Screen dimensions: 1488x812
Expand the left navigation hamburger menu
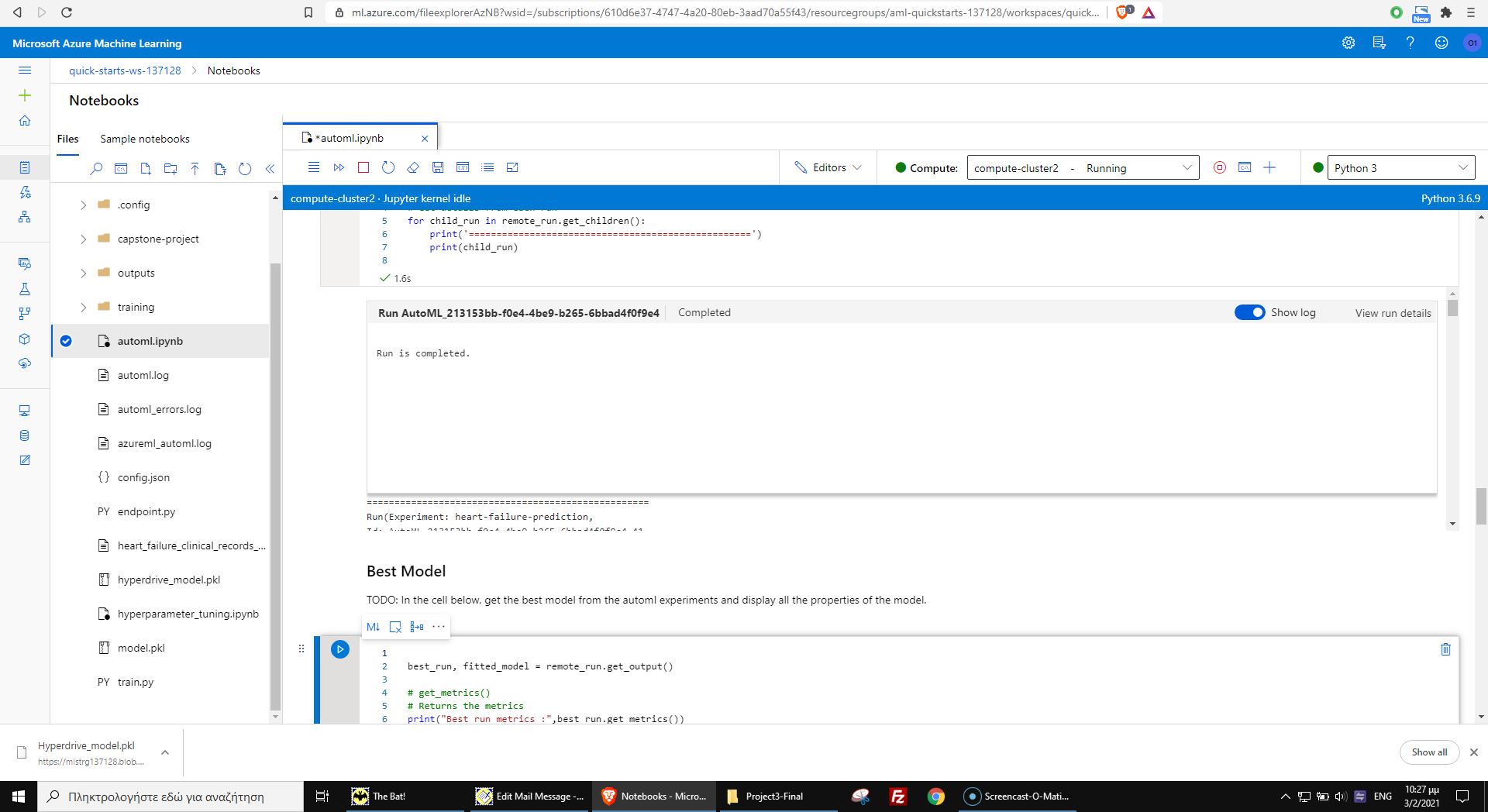(x=25, y=71)
